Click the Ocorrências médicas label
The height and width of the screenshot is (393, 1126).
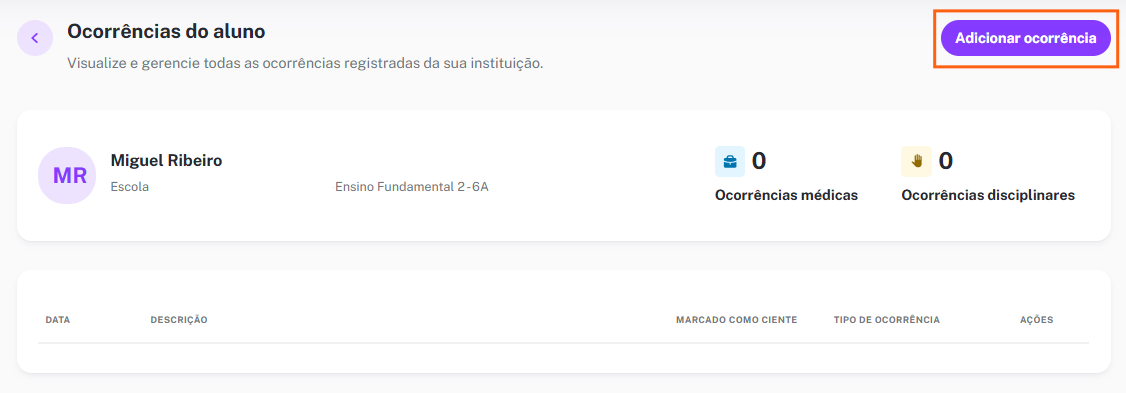(786, 195)
